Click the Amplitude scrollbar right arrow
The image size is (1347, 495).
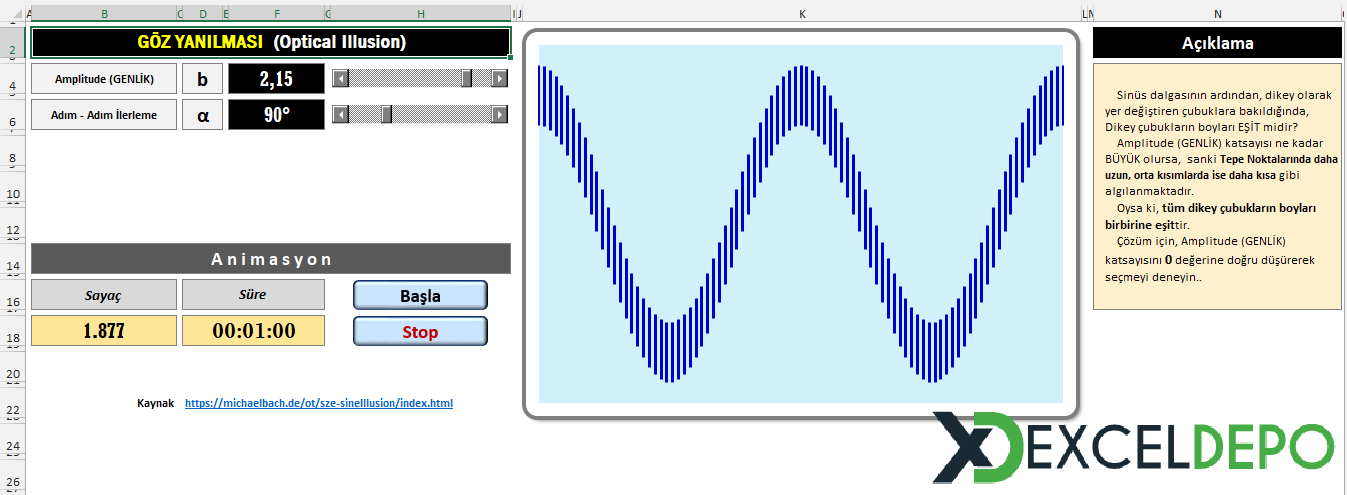pos(500,79)
